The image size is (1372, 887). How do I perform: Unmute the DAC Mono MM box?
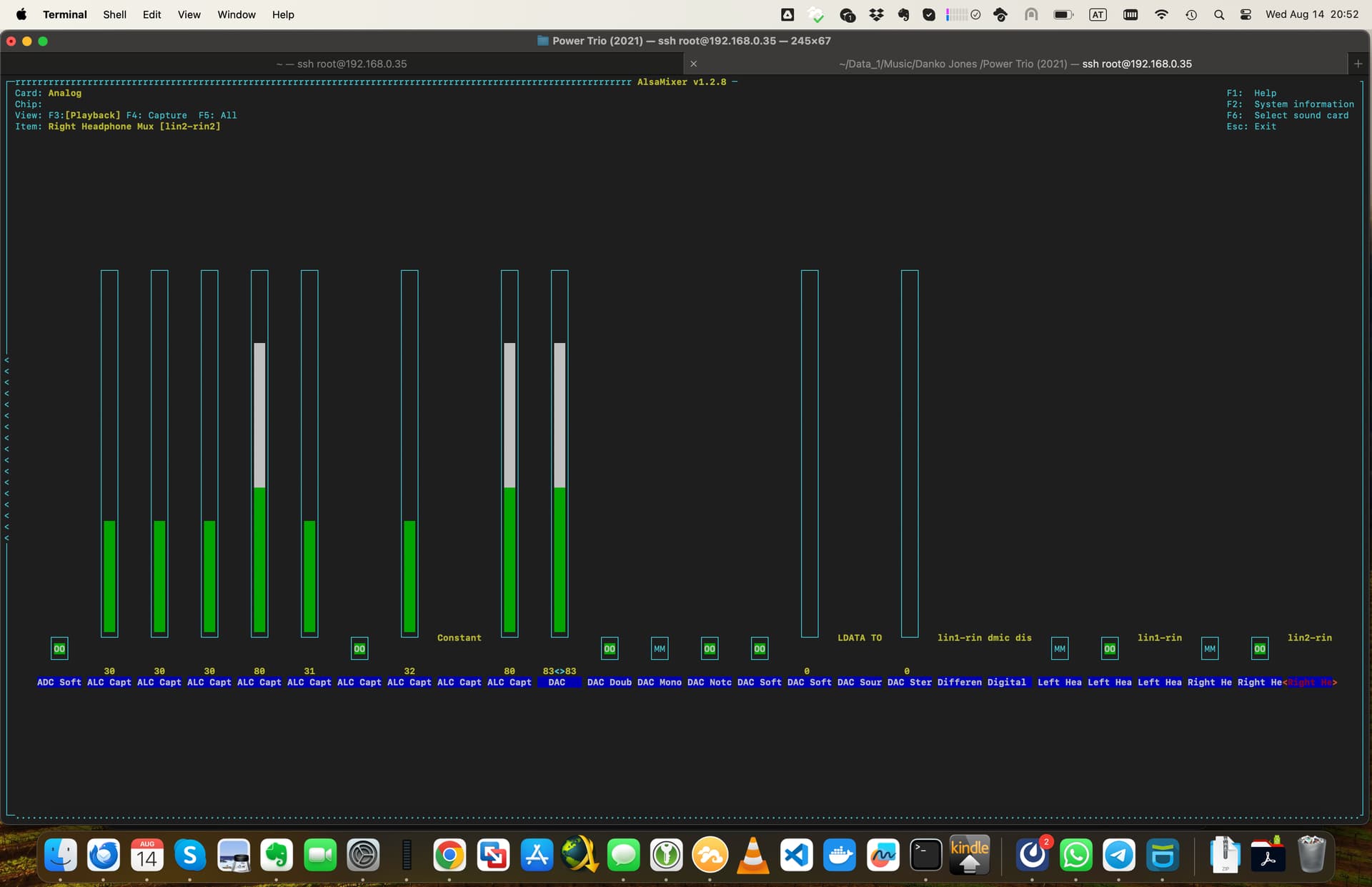coord(660,649)
